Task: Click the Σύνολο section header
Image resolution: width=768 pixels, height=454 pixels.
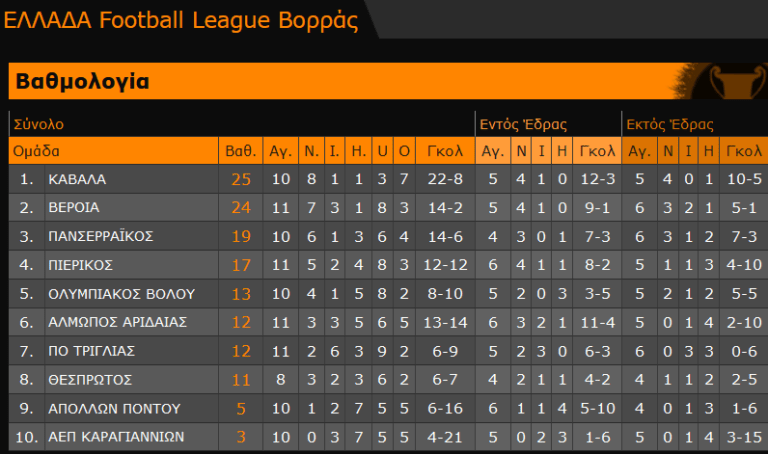Action: 38,125
